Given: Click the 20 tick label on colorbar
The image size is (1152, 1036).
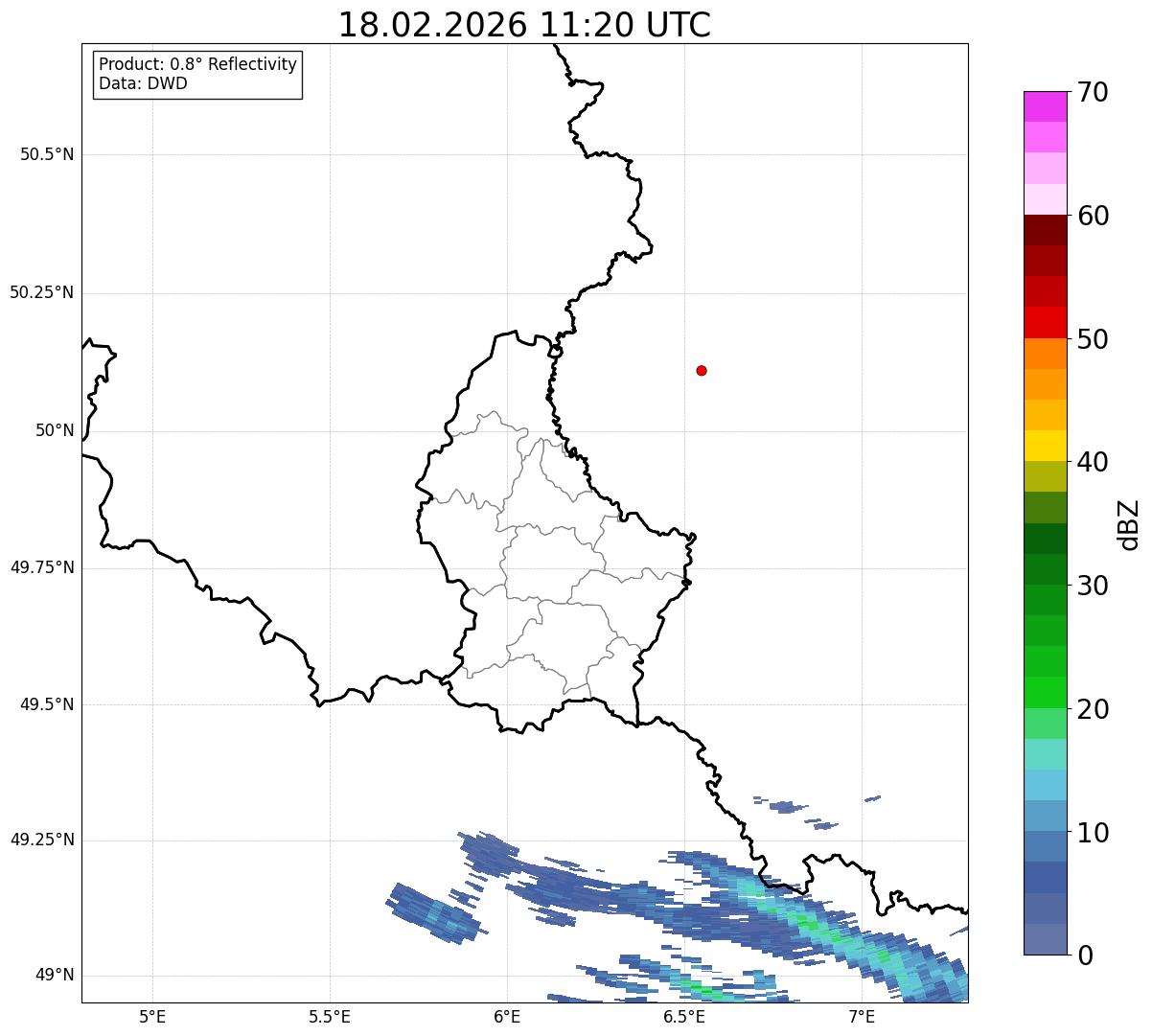Looking at the screenshot, I should (1093, 709).
